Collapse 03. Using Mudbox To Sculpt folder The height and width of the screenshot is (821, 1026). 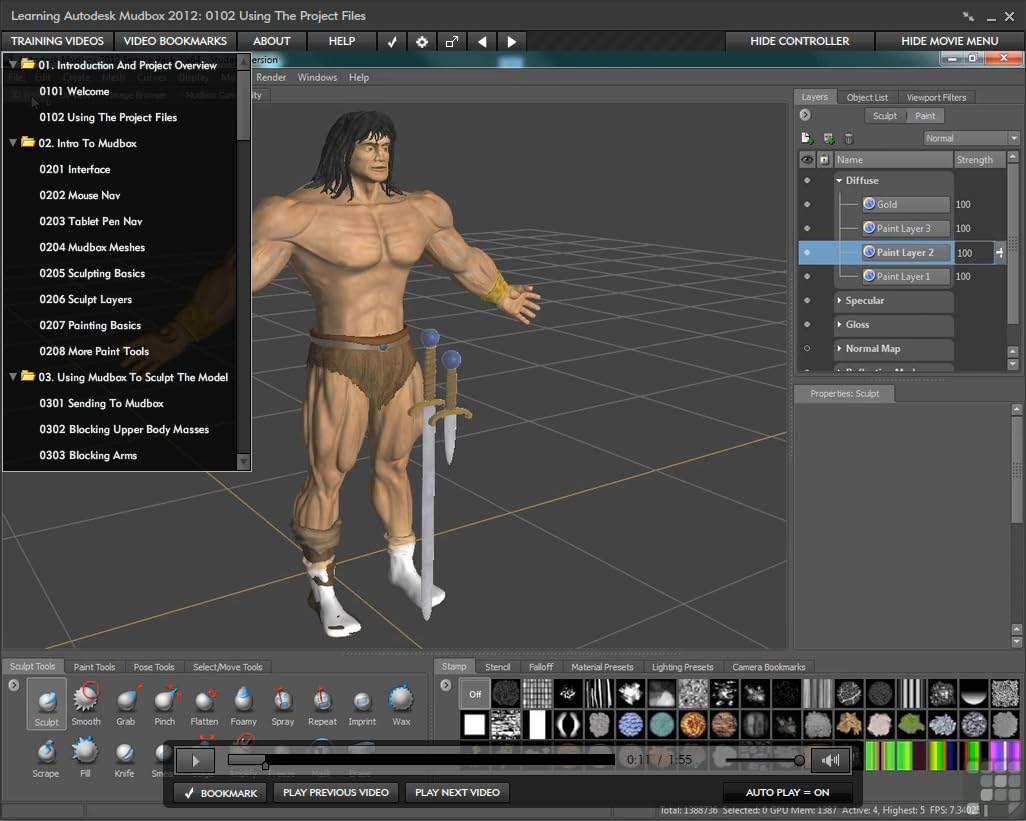(12, 376)
